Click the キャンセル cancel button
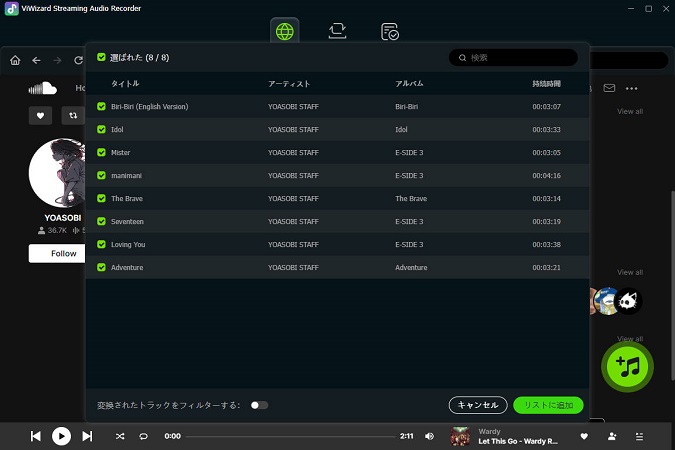Viewport: 675px width, 450px height. (x=478, y=405)
